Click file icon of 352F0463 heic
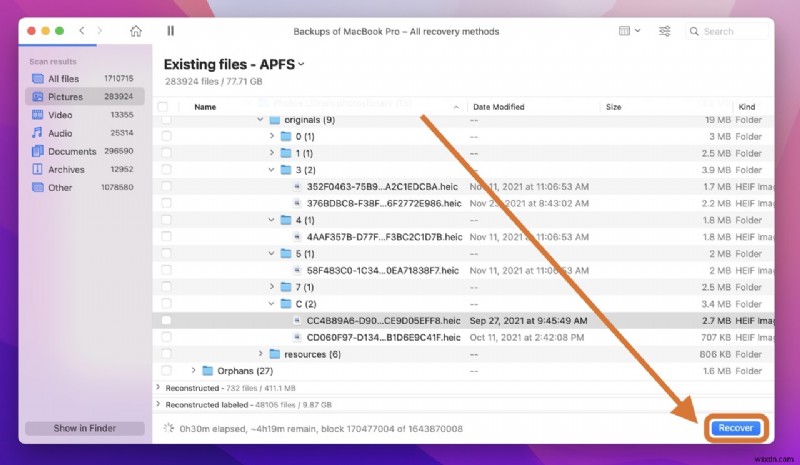 (x=297, y=187)
